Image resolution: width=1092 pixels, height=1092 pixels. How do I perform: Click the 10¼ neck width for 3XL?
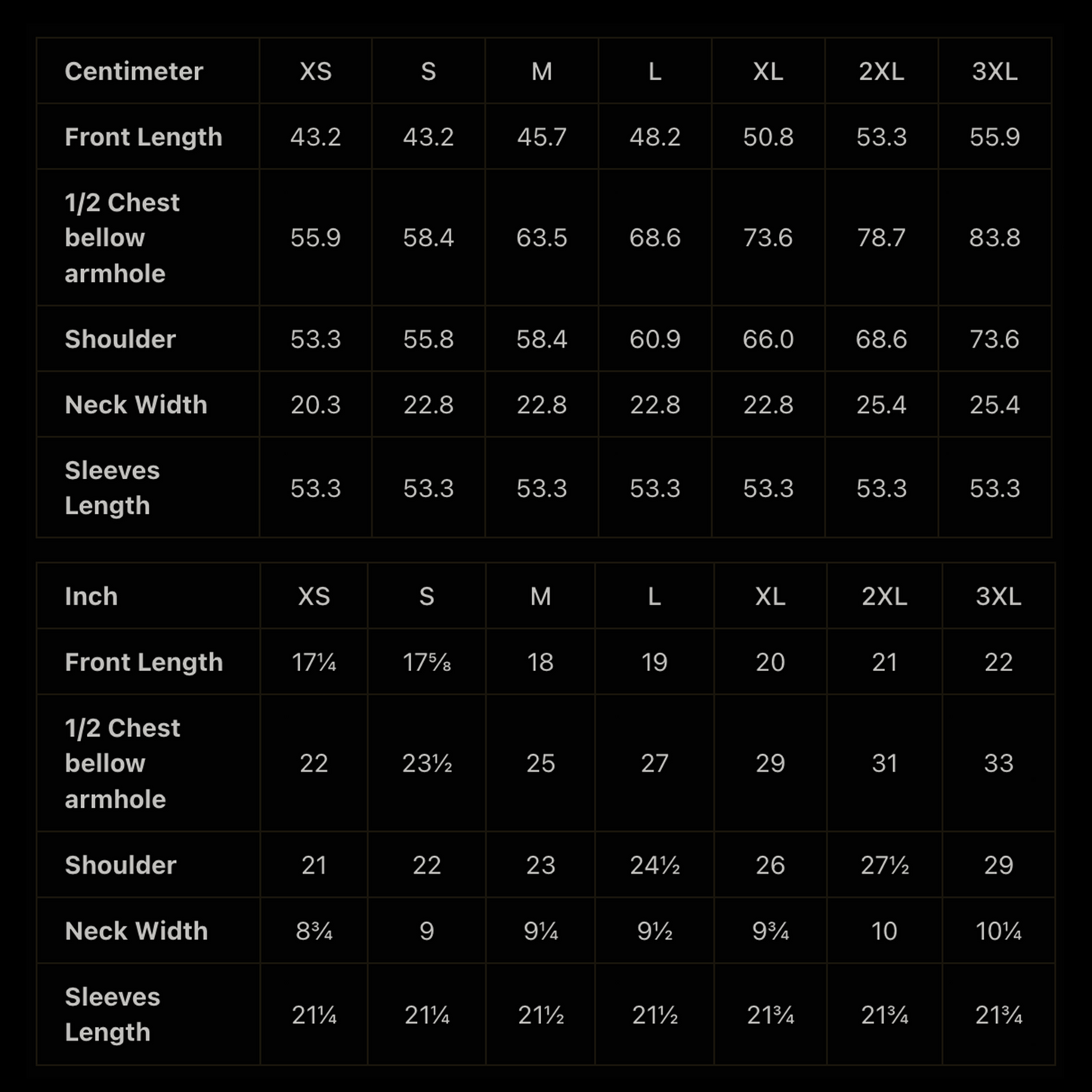click(998, 931)
